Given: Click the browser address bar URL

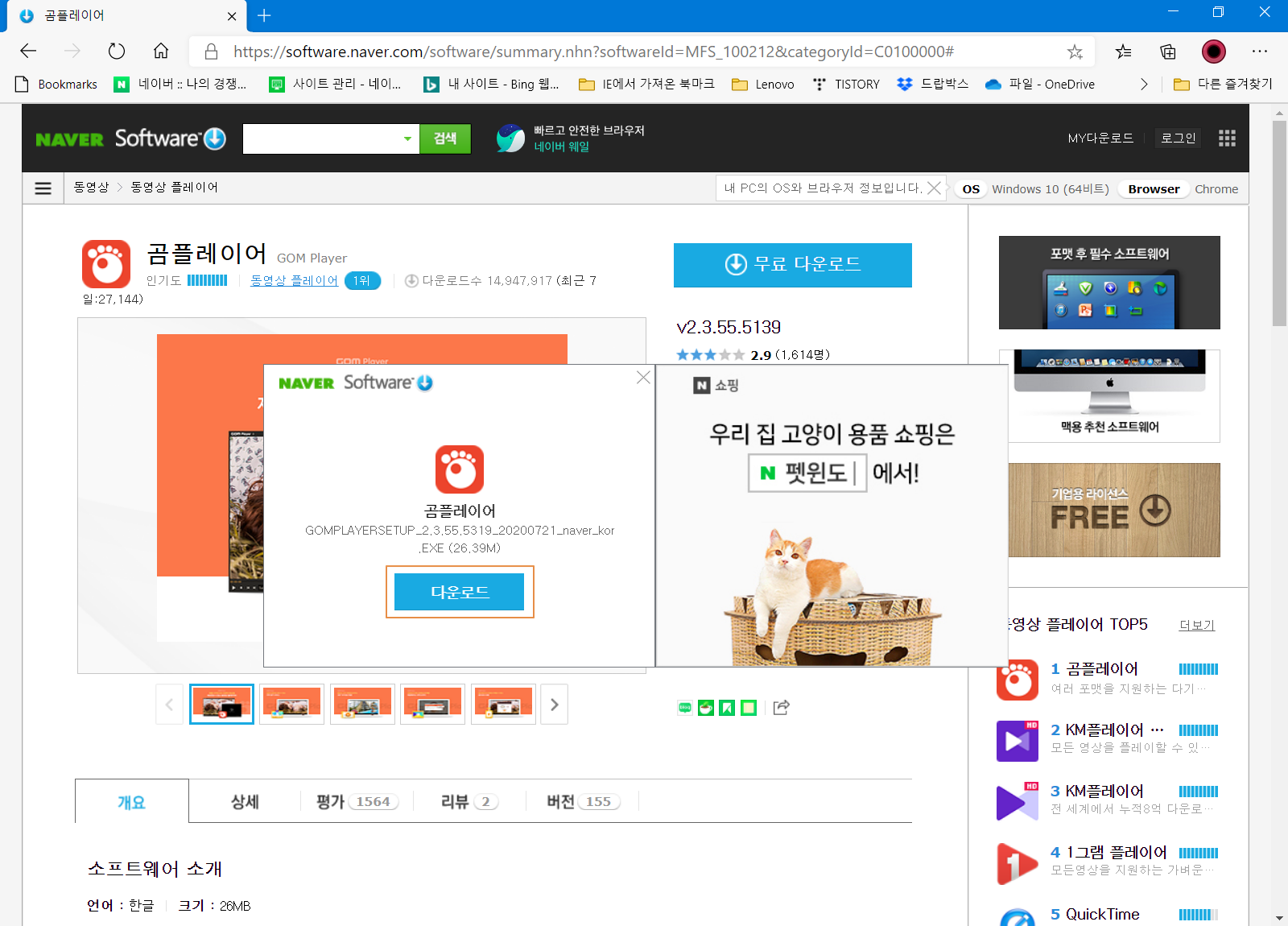Looking at the screenshot, I should [593, 52].
